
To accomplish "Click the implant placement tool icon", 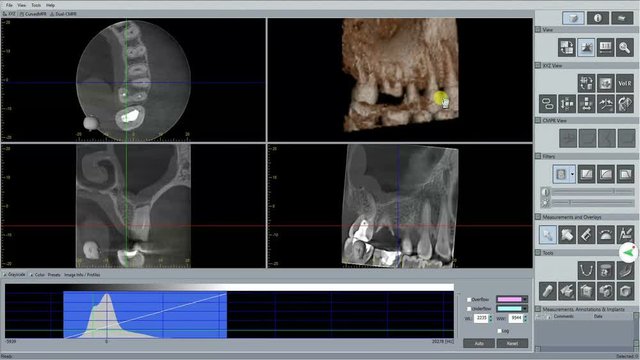I will point(547,291).
